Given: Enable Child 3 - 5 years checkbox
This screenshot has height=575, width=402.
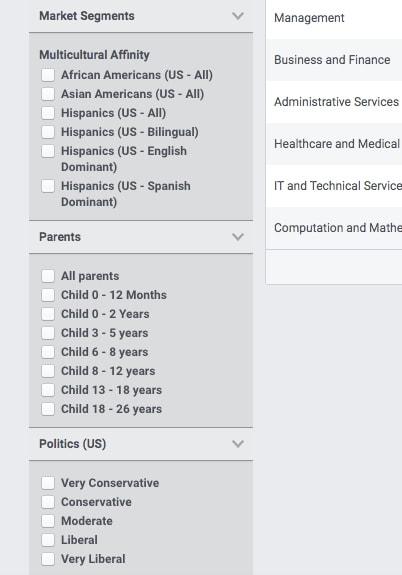Looking at the screenshot, I should coord(48,333).
